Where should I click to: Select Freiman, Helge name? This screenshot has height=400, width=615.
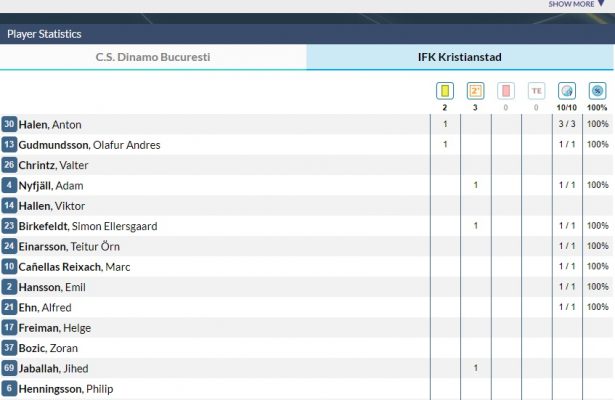tap(55, 328)
